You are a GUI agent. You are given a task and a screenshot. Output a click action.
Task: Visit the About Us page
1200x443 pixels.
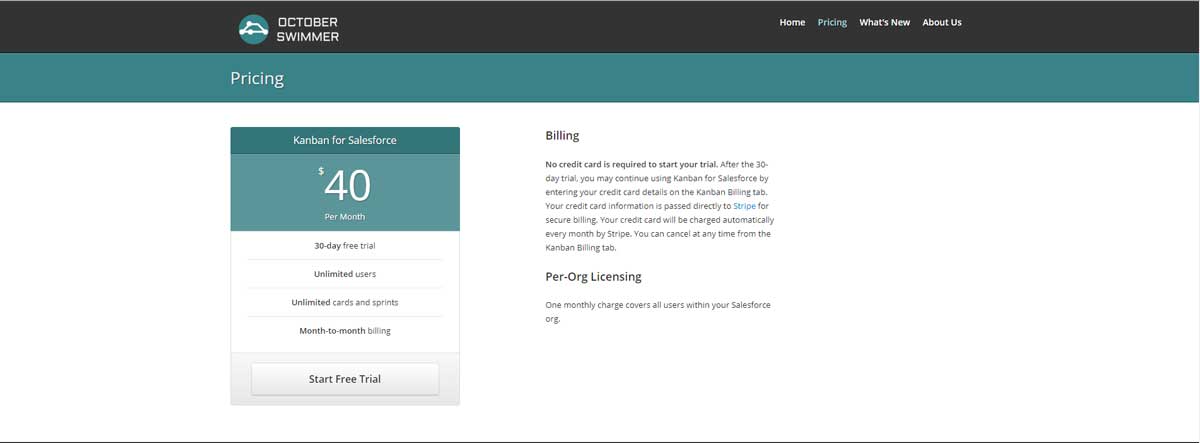click(x=942, y=23)
